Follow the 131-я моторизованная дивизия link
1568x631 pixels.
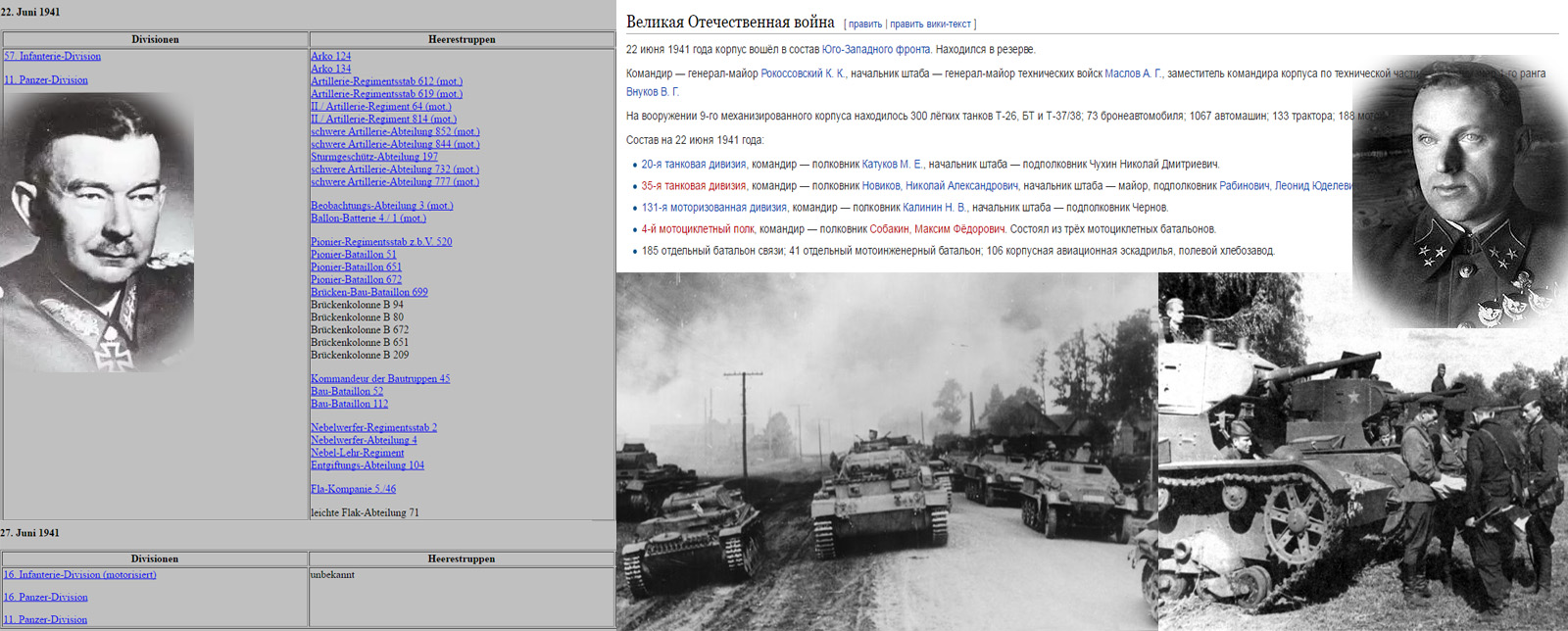[x=714, y=208]
